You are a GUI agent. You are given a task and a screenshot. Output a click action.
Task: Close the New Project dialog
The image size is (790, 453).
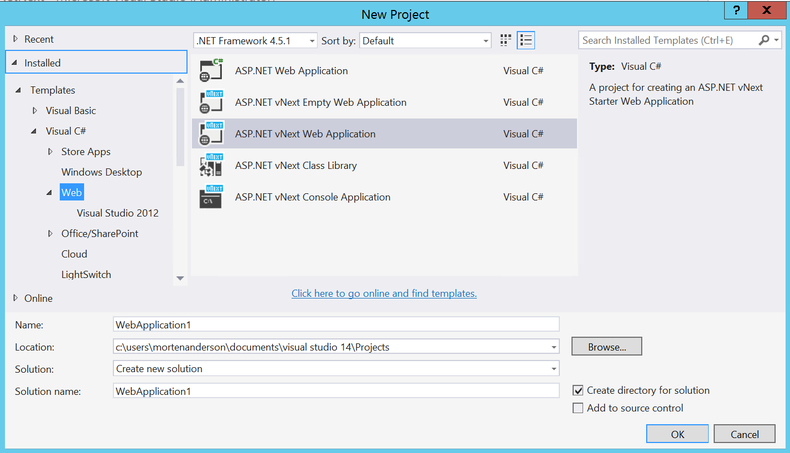point(767,10)
